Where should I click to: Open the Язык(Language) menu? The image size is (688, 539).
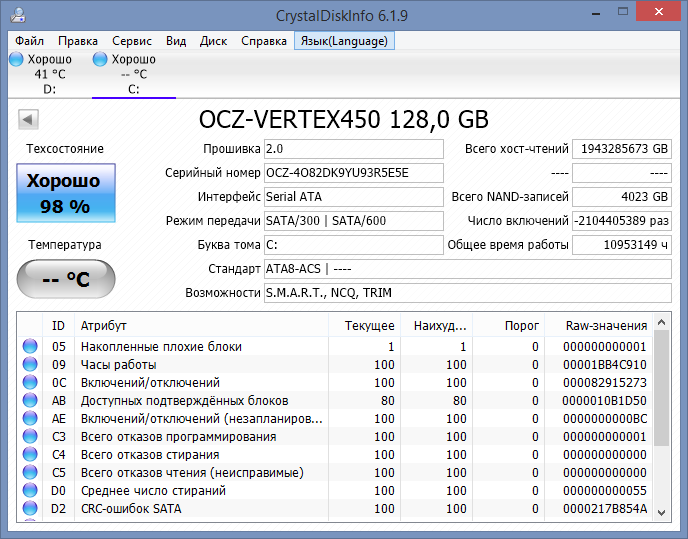pos(345,41)
